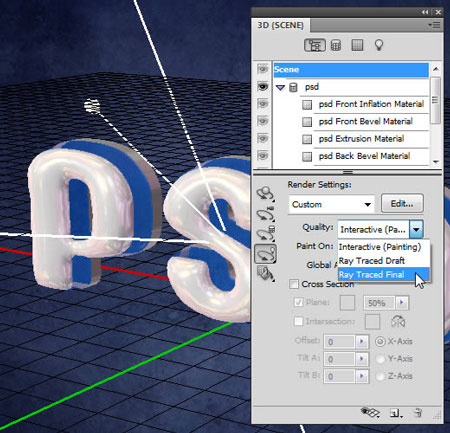Image resolution: width=450 pixels, height=433 pixels.
Task: Select the 3D mesh tool icon
Action: click(265, 233)
